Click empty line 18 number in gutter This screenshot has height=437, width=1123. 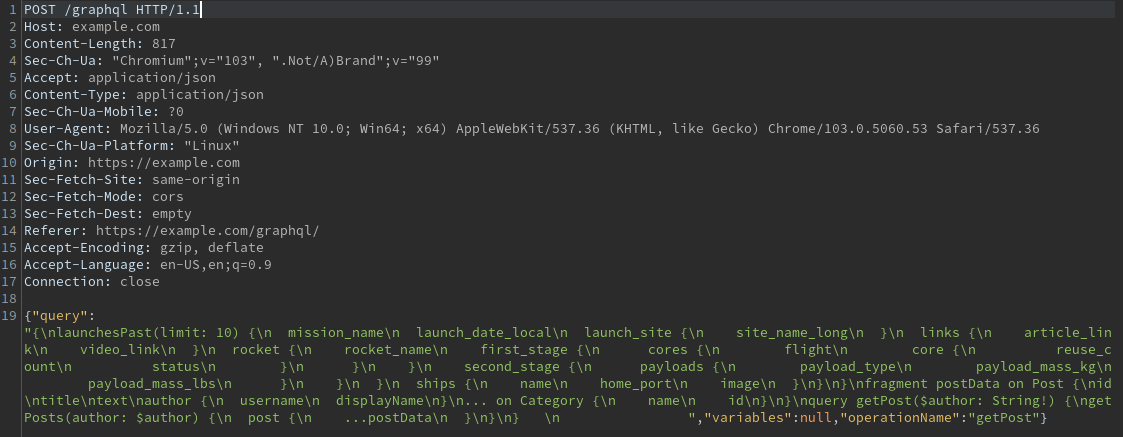point(9,299)
